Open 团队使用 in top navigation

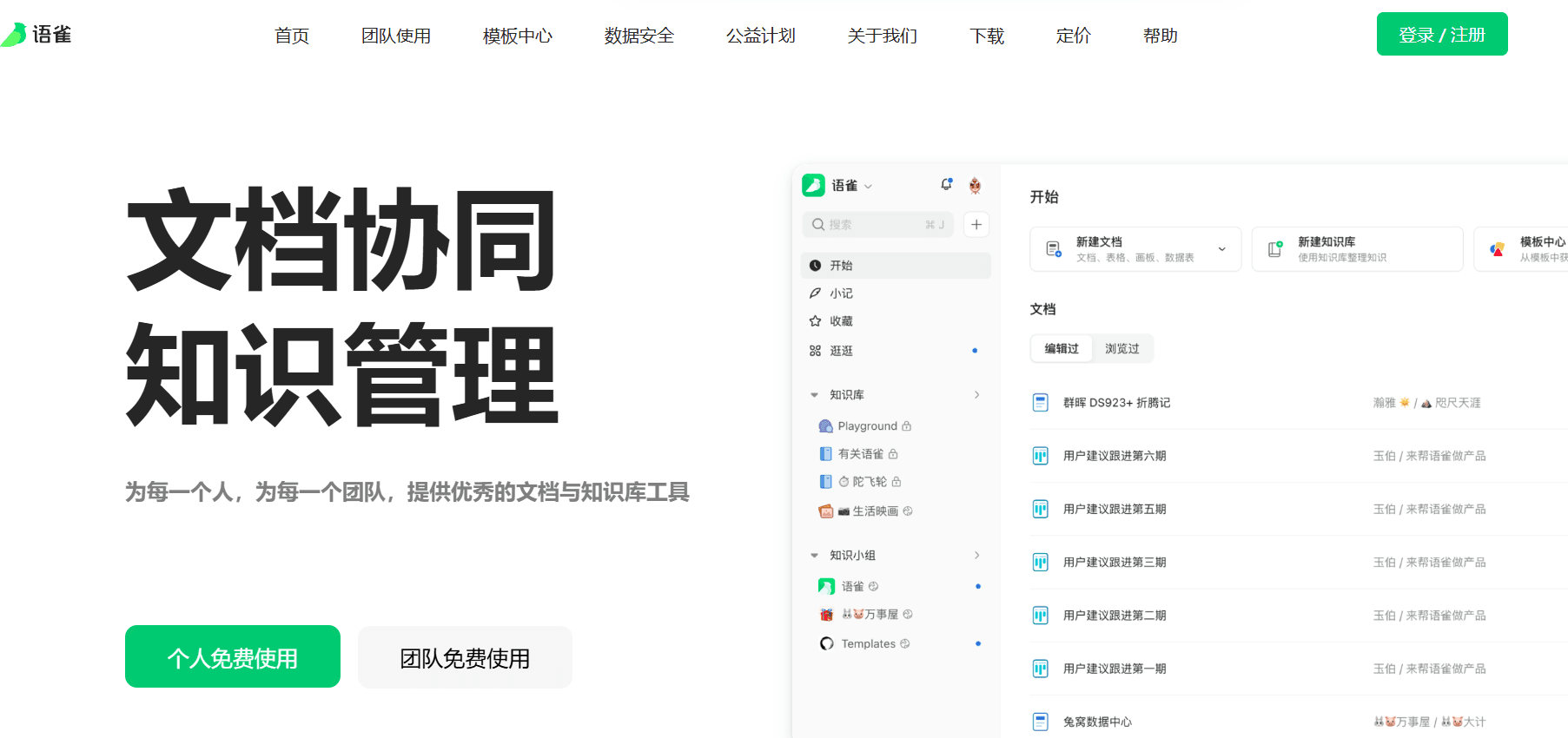(396, 36)
